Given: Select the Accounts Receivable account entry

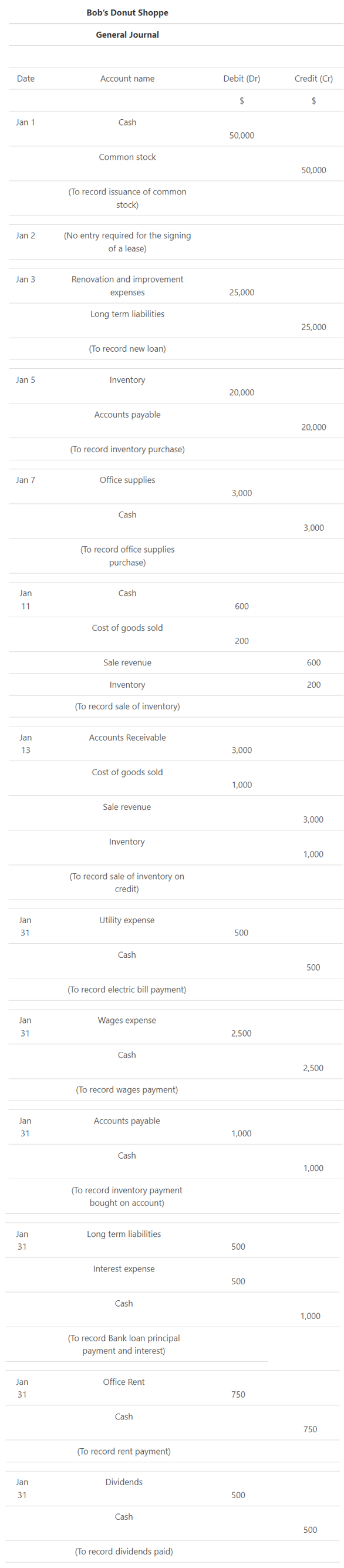Looking at the screenshot, I should coord(127,738).
